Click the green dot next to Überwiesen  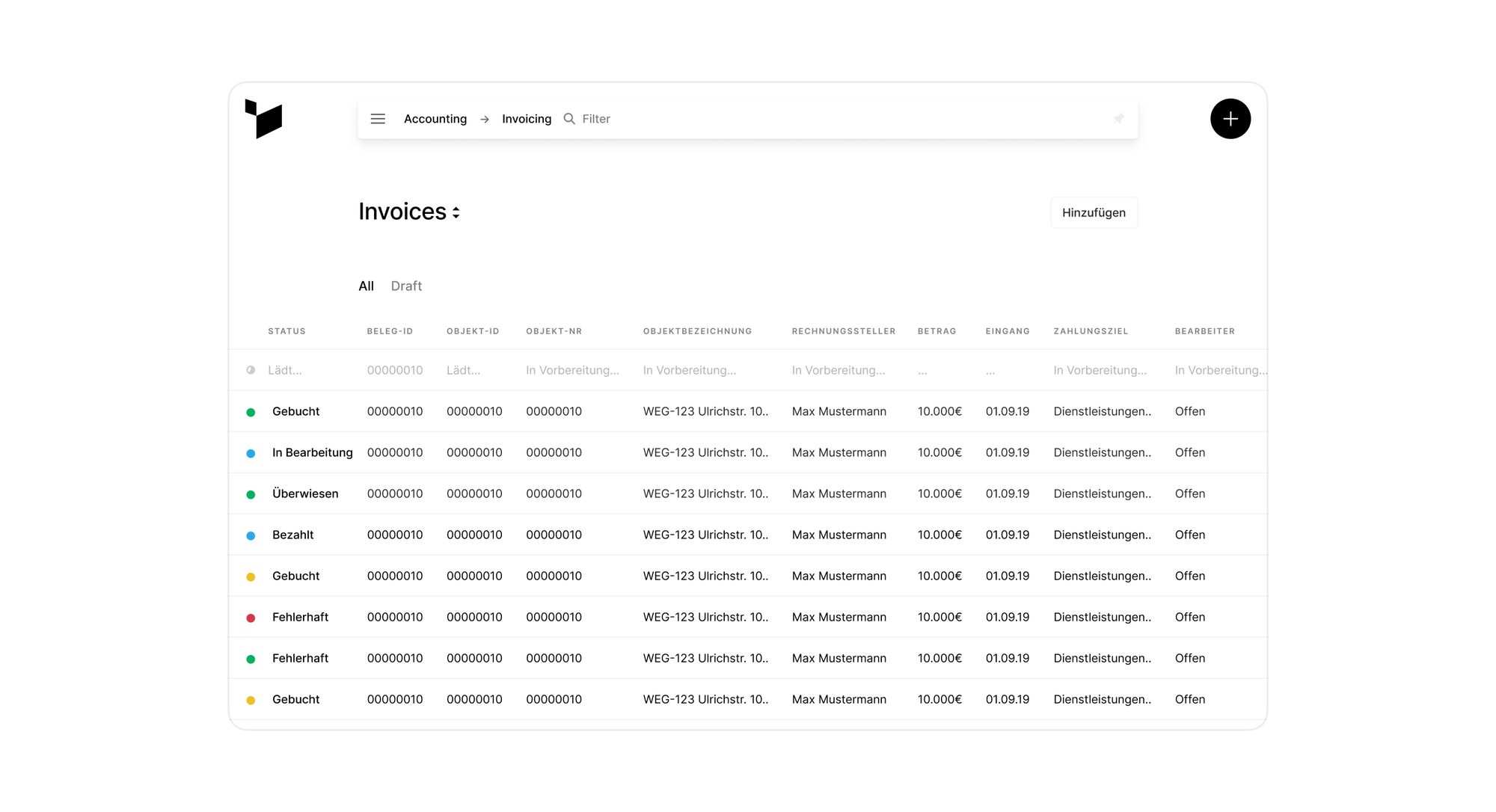tap(251, 494)
